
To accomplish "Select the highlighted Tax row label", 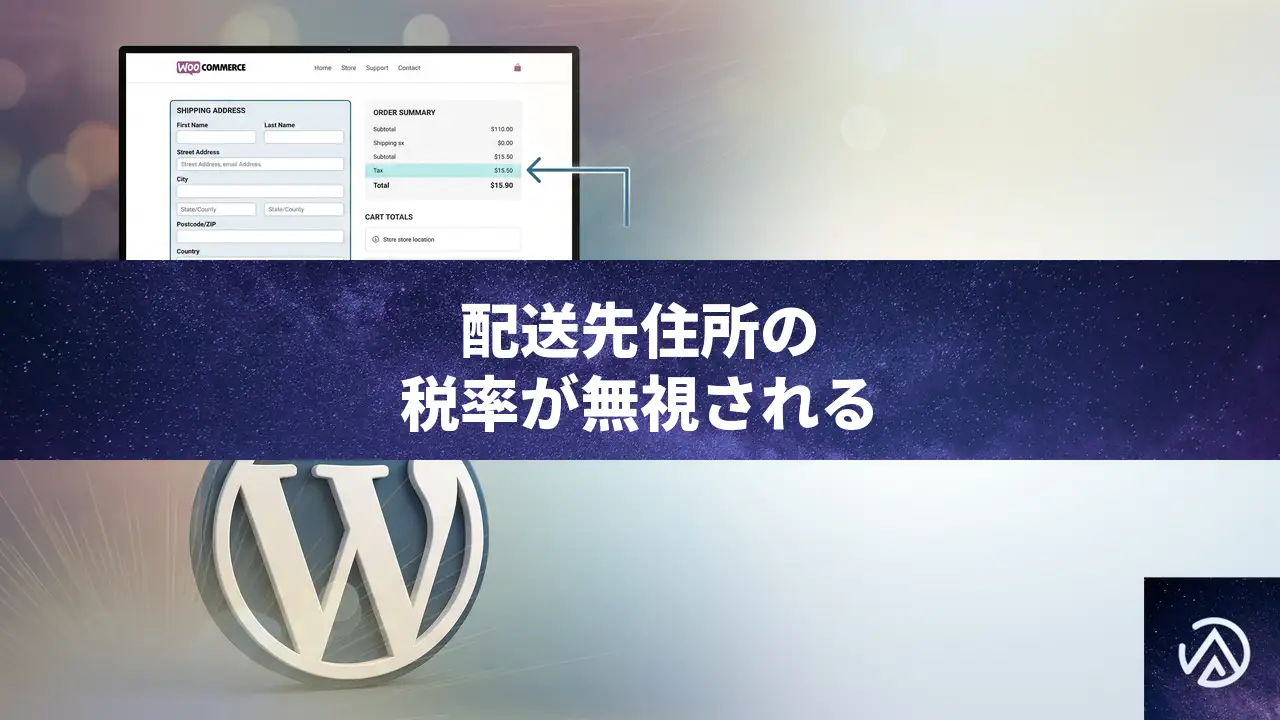I will click(x=378, y=171).
